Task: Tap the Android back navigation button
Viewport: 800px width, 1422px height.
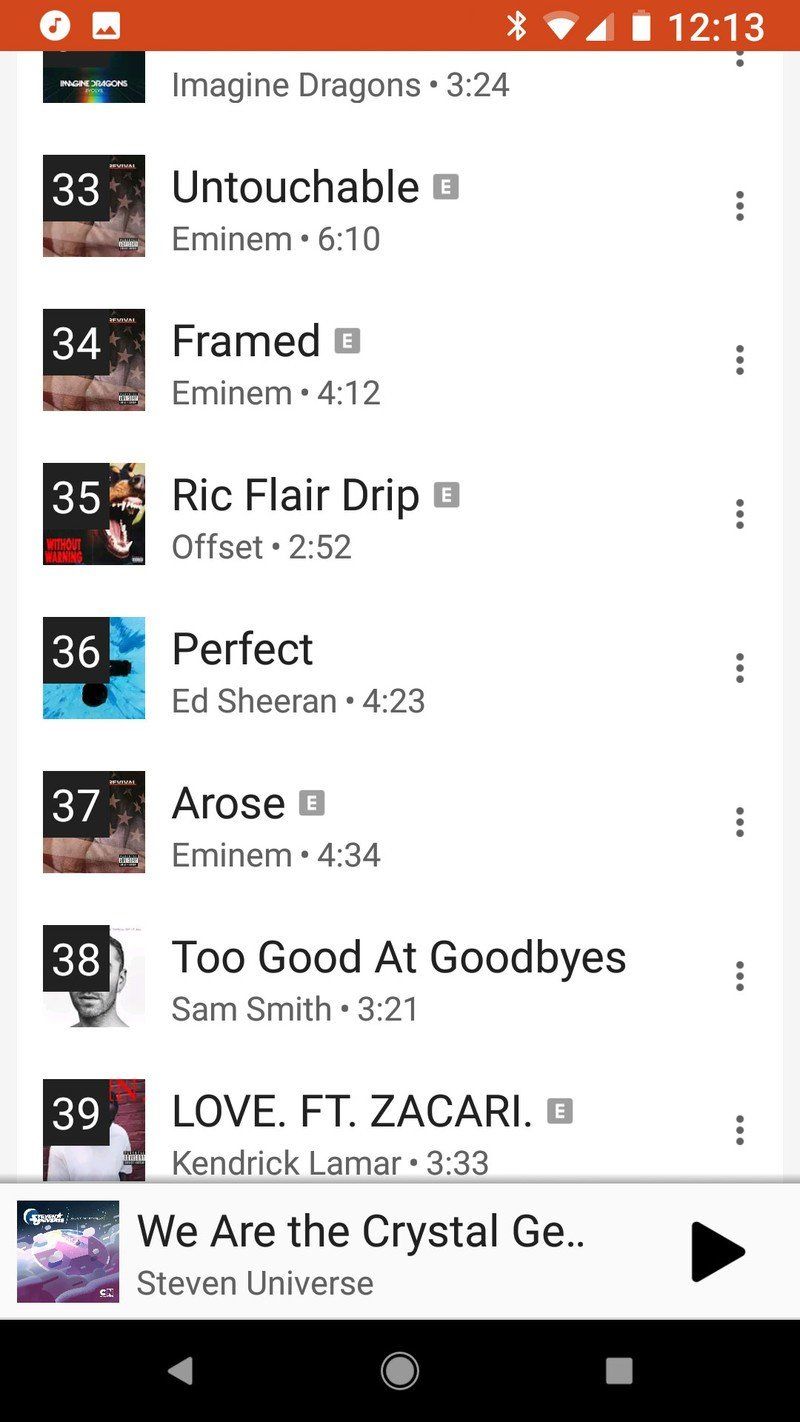Action: click(180, 1371)
